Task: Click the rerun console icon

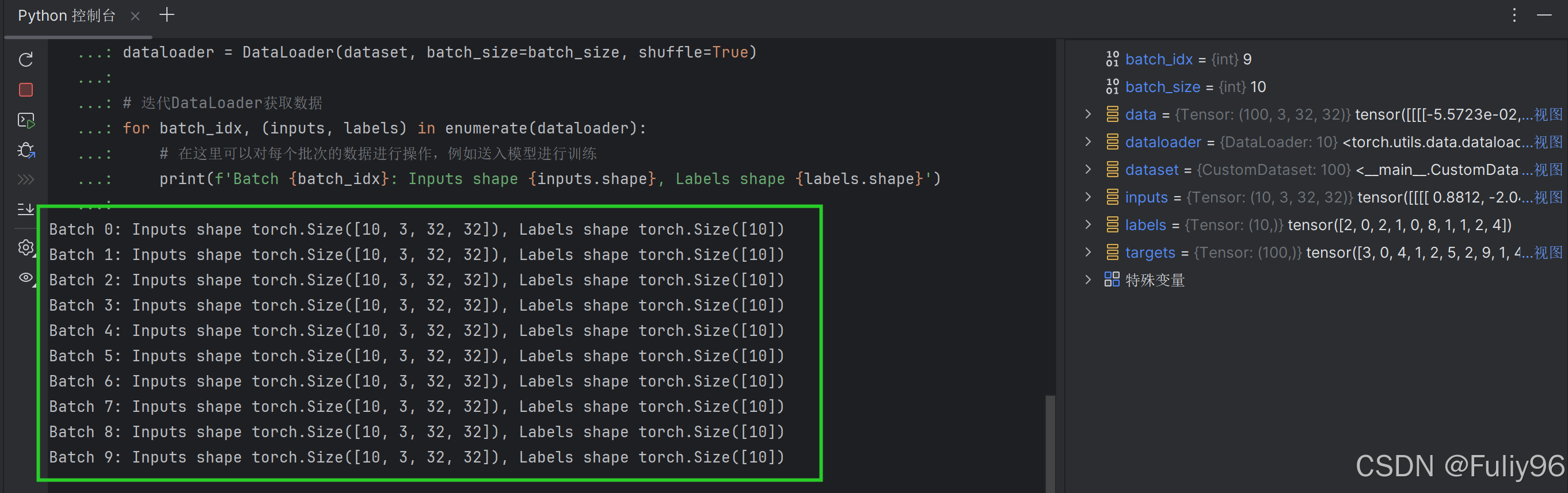Action: (x=25, y=60)
